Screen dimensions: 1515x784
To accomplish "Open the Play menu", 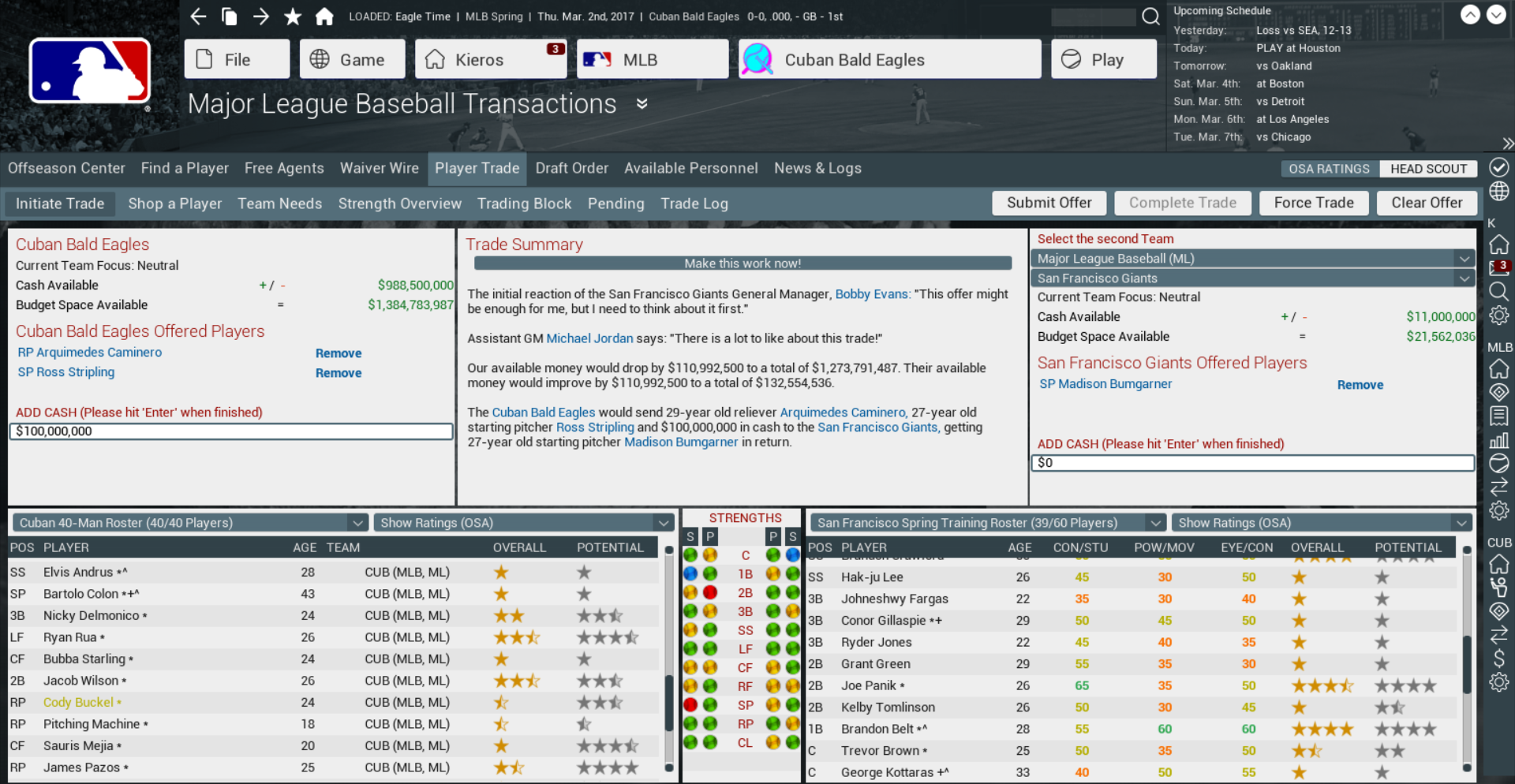I will [1104, 59].
